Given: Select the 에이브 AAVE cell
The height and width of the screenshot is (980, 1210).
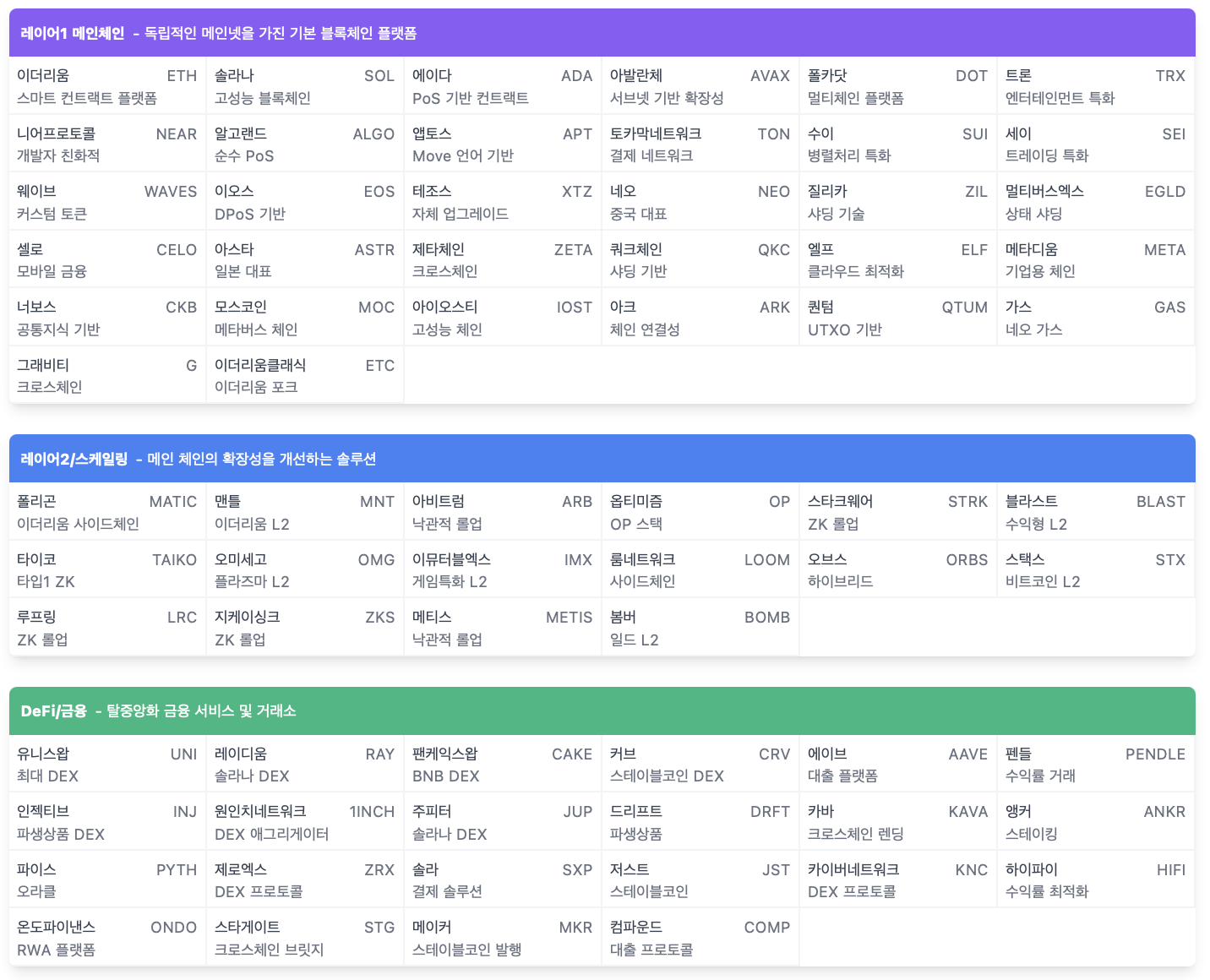Looking at the screenshot, I should pyautogui.click(x=898, y=765).
